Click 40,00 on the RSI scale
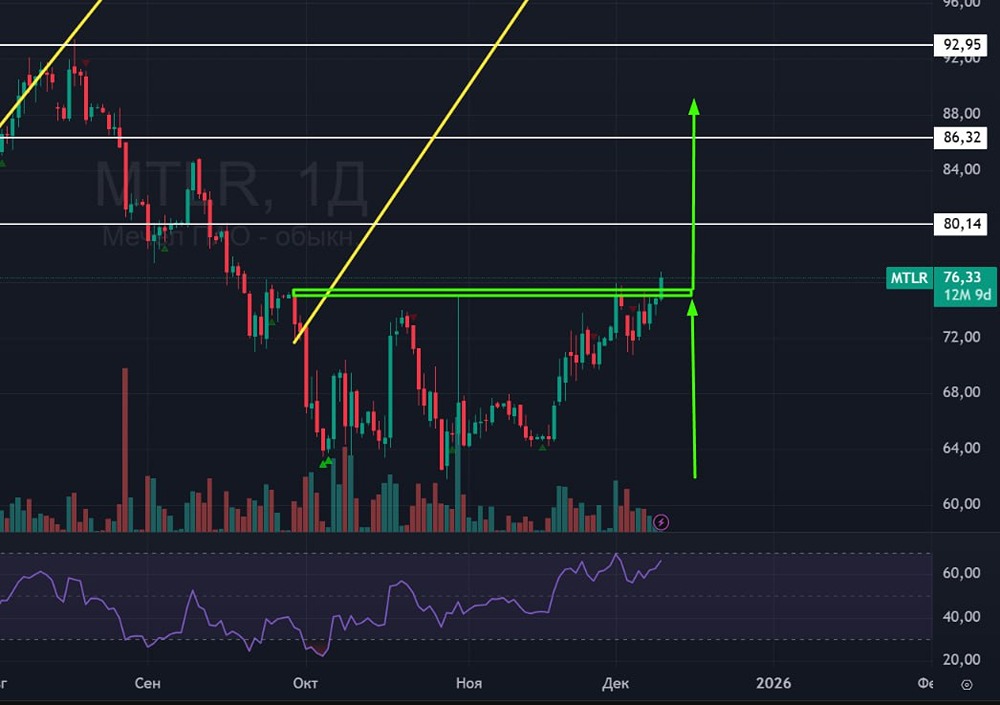The image size is (1000, 705). (x=962, y=616)
